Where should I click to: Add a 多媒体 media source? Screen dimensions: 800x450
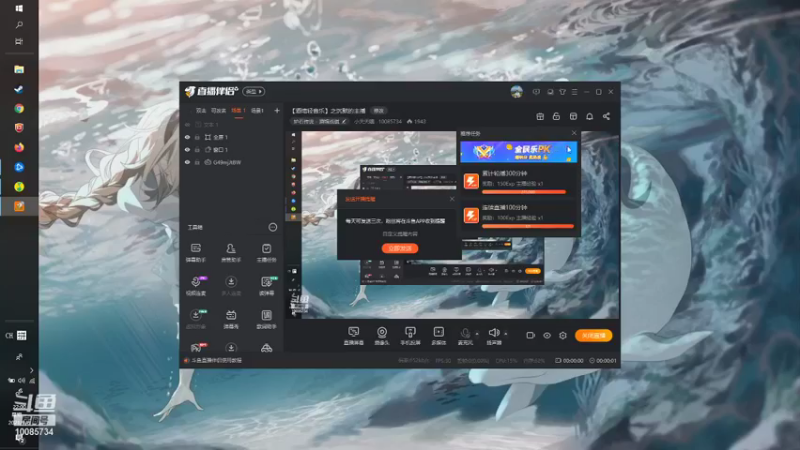click(x=439, y=336)
